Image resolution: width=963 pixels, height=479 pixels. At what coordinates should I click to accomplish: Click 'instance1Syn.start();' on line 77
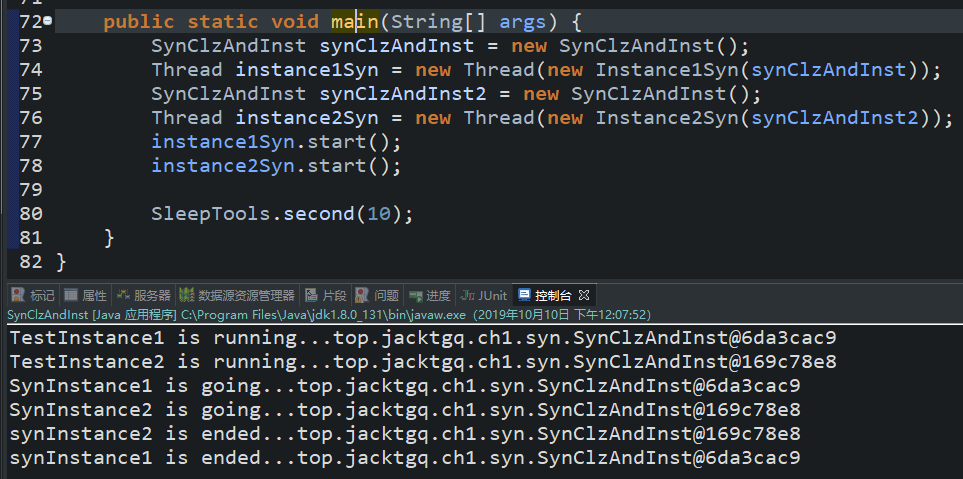276,142
